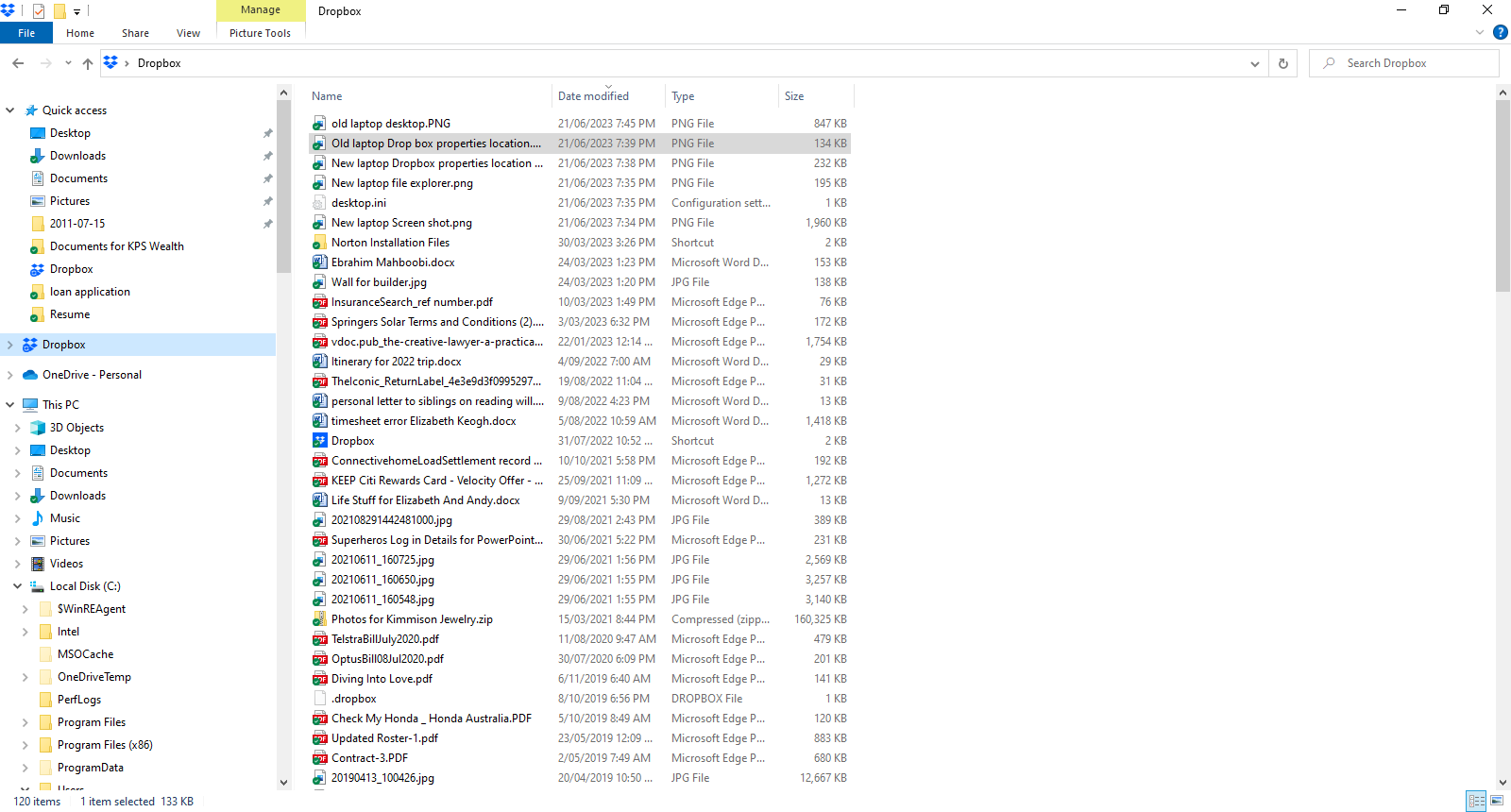Select desktop.ini configuration file
Image resolution: width=1511 pixels, height=812 pixels.
359,203
